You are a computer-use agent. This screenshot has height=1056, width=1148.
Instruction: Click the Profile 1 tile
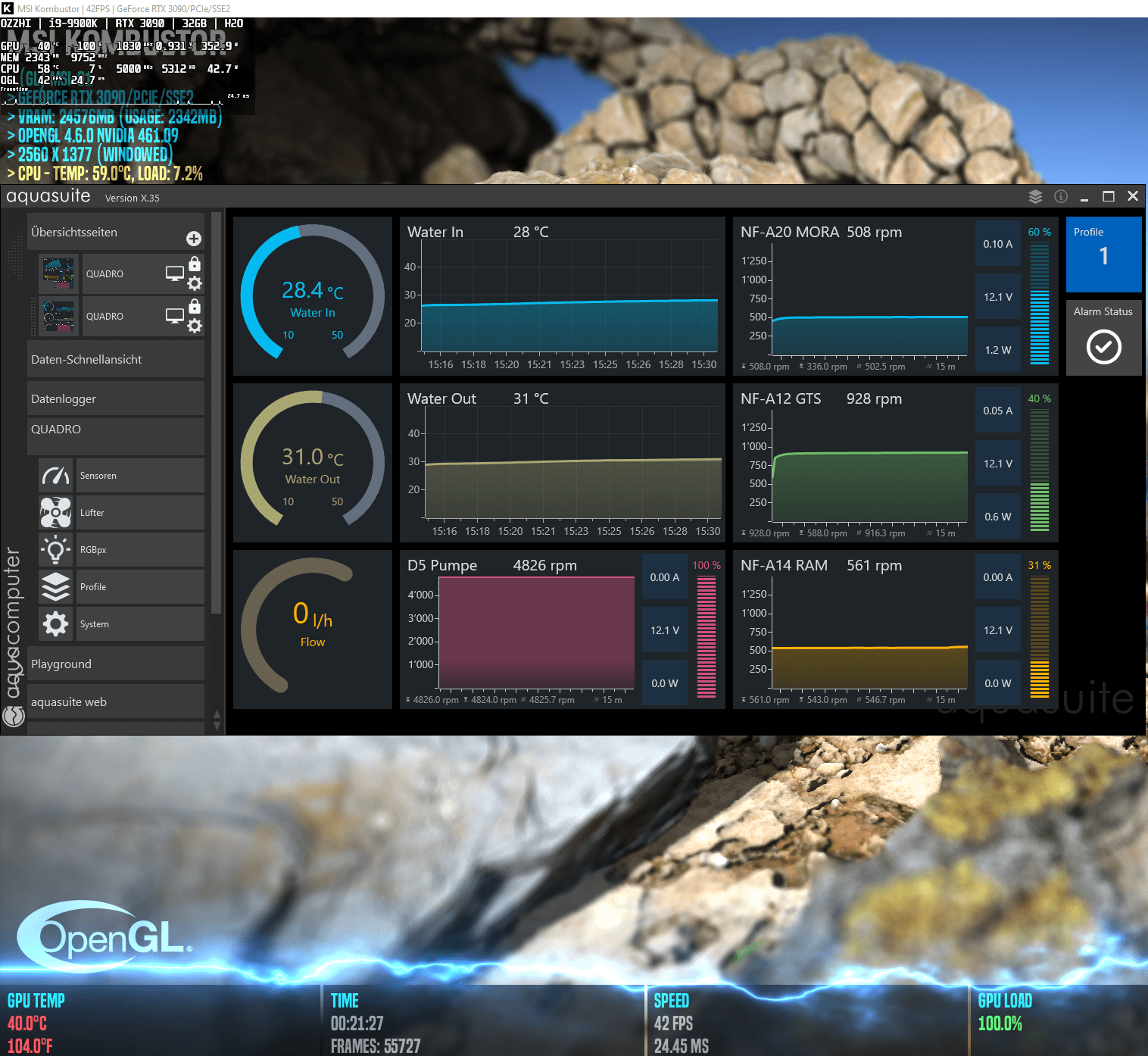pyautogui.click(x=1104, y=255)
